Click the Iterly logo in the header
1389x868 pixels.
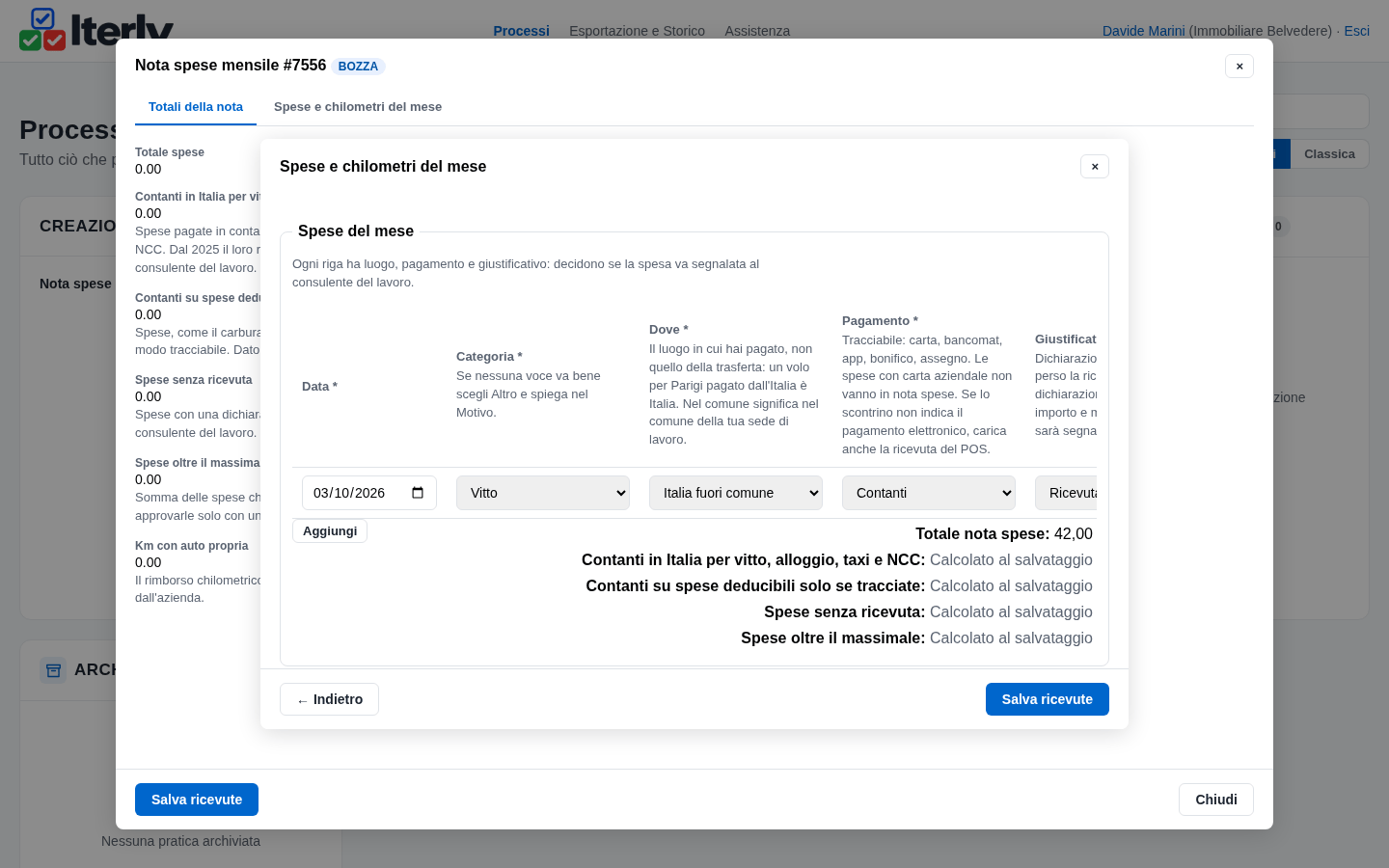click(x=96, y=29)
